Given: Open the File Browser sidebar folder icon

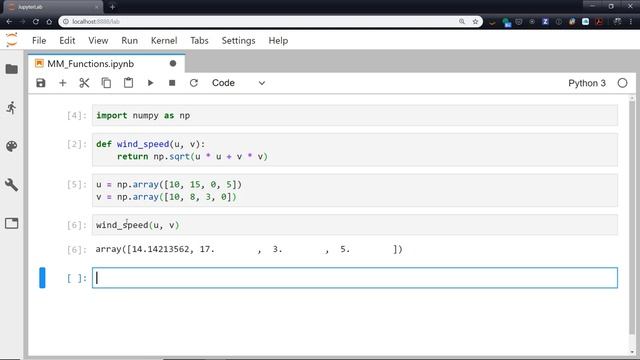Looking at the screenshot, I should pyautogui.click(x=11, y=69).
